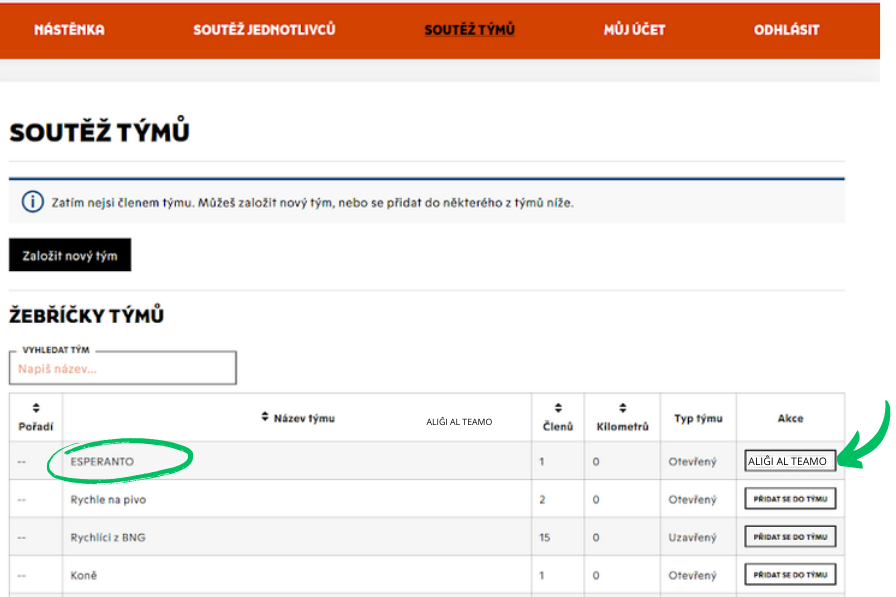The height and width of the screenshot is (597, 896).
Task: Click the info icon in the notice banner
Action: coord(32,202)
